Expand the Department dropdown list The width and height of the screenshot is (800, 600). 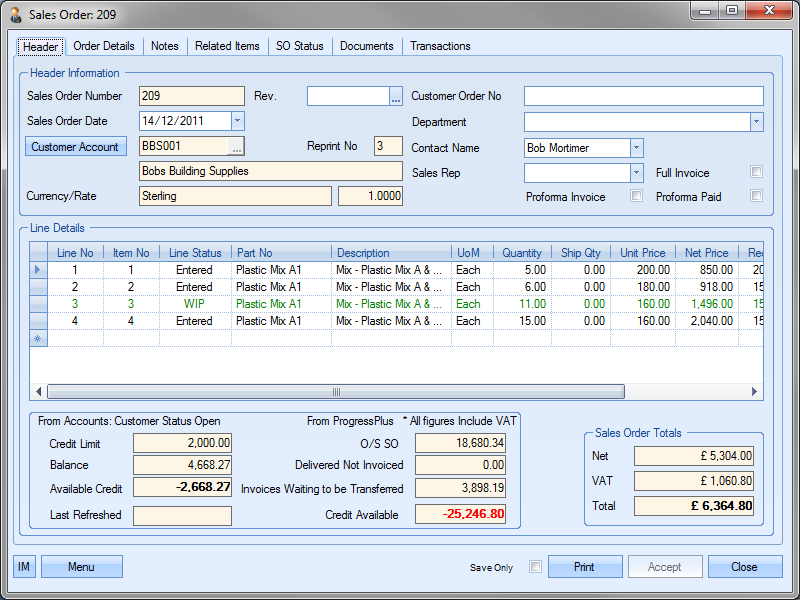[756, 122]
